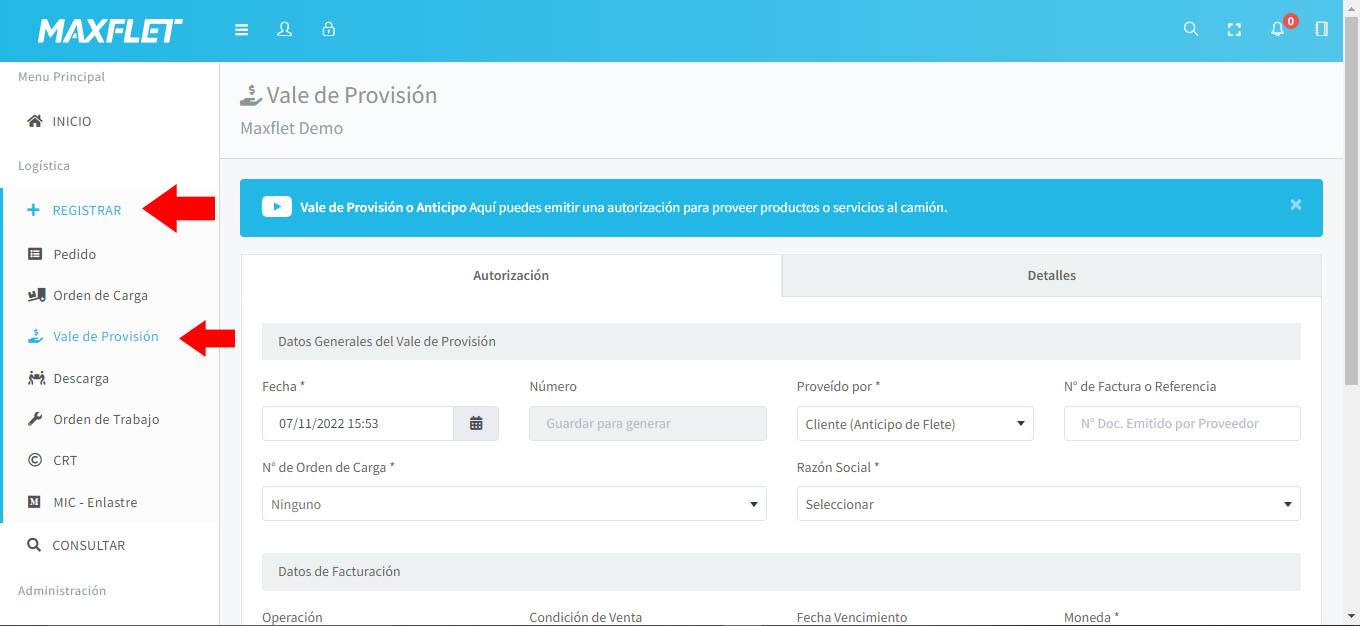Open the N° de Orden de Carga dropdown

tap(514, 504)
